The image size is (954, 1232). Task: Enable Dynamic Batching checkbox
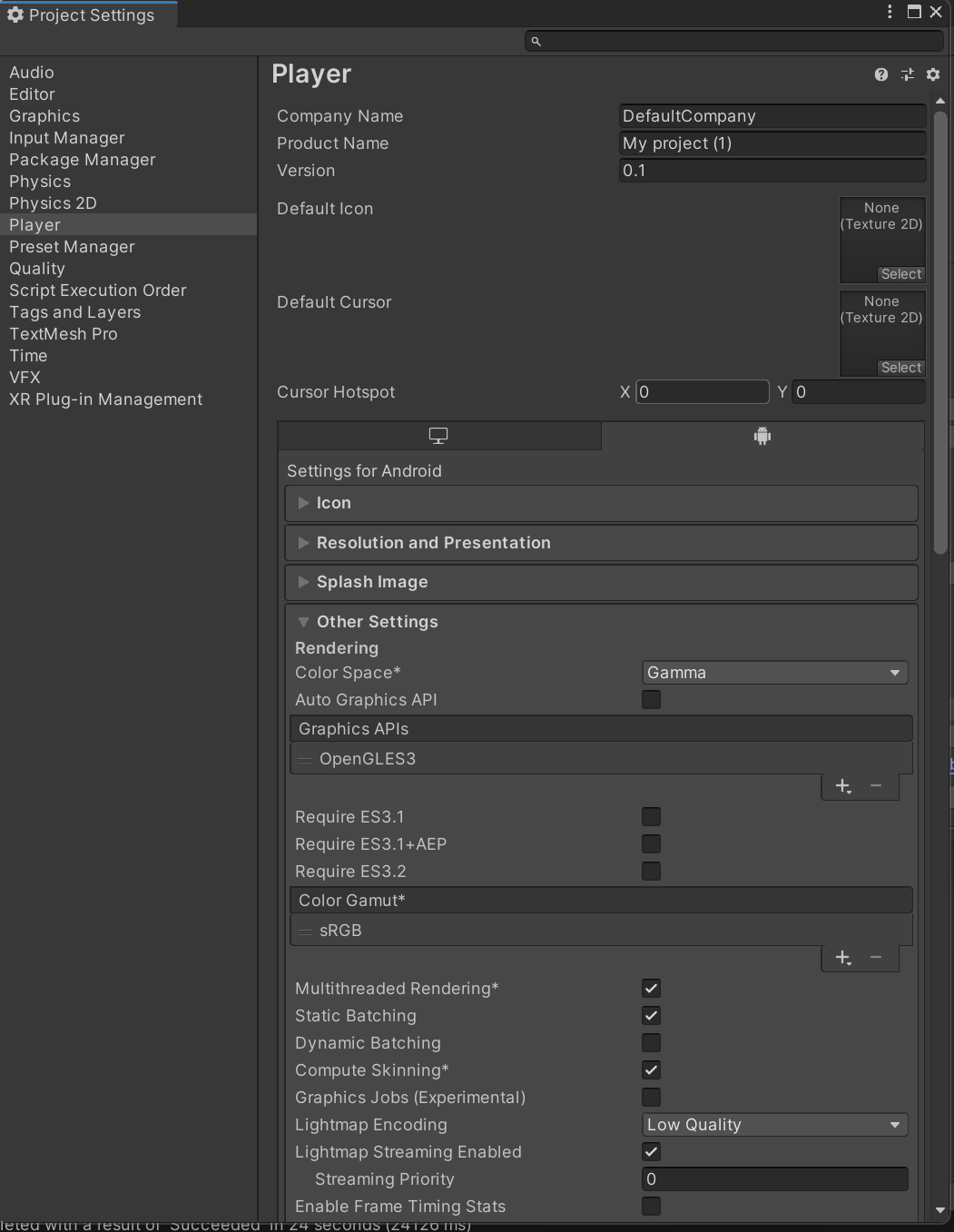tap(651, 1042)
